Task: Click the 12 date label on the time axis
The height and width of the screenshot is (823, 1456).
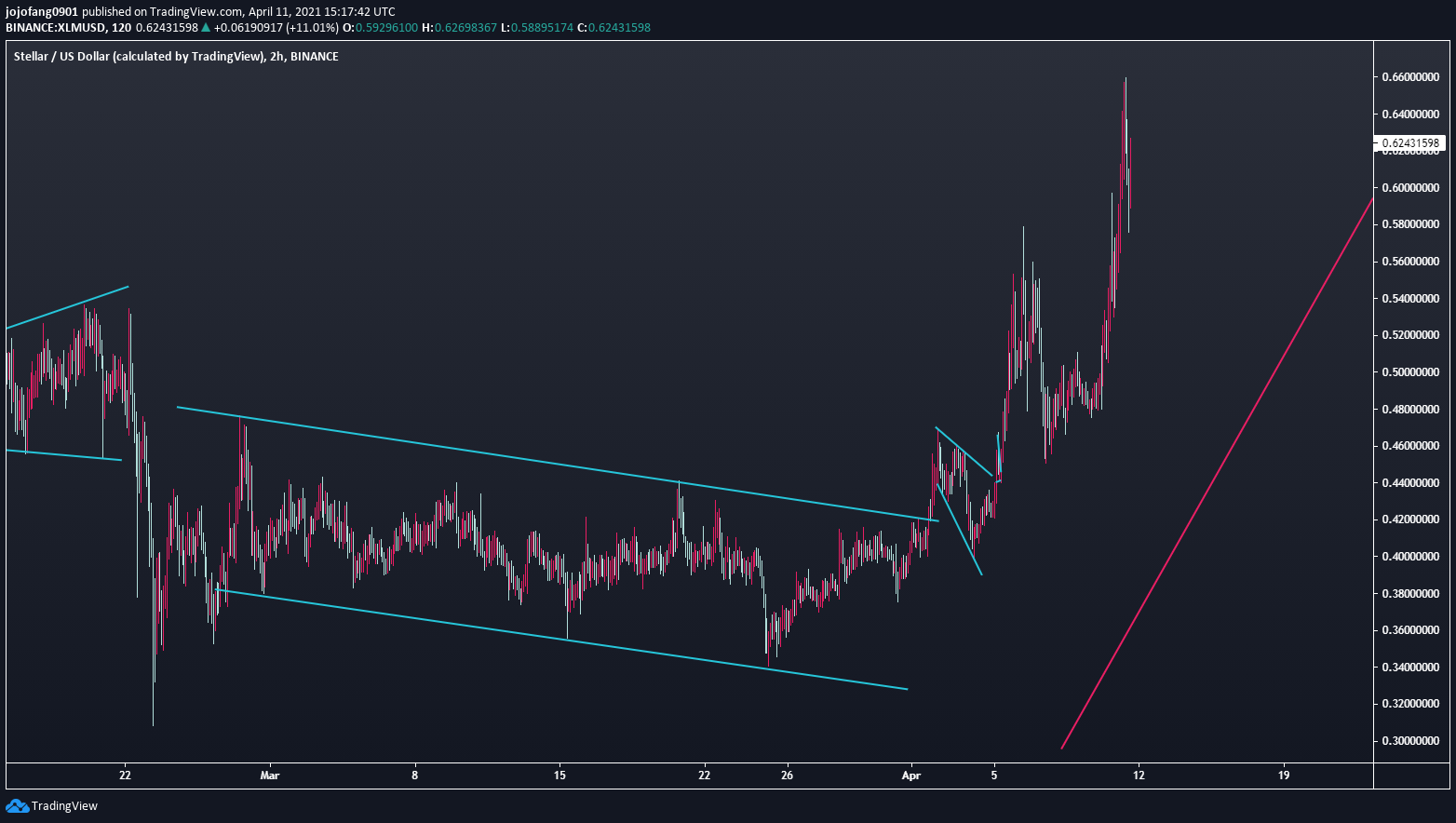Action: point(1139,775)
